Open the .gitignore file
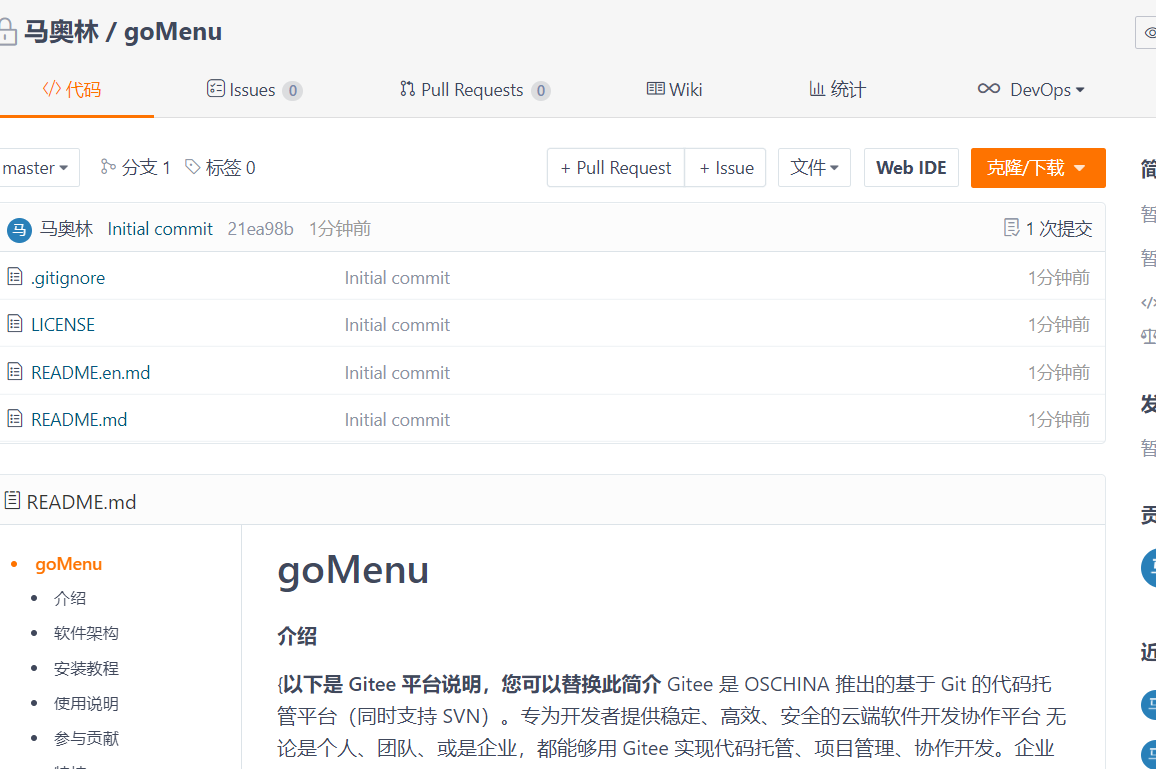Screen dimensions: 1156x769 coord(68,278)
